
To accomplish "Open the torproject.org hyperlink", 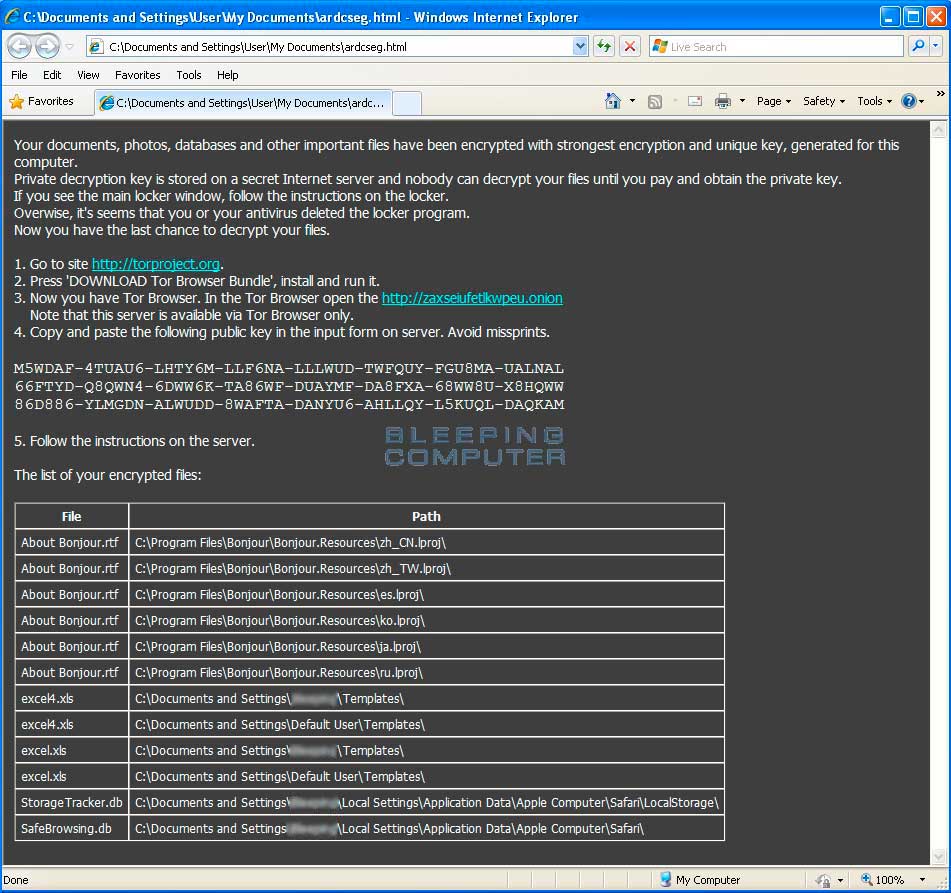I will [155, 264].
